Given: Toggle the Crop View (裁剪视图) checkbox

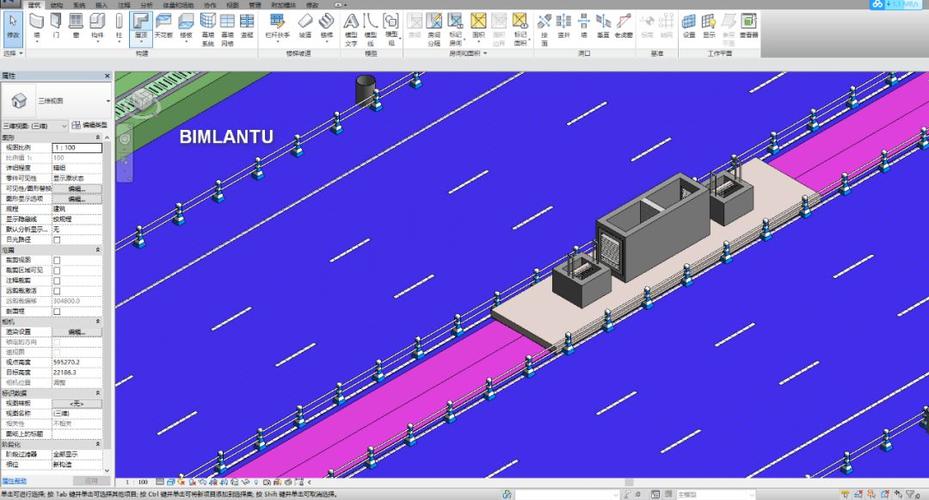Looking at the screenshot, I should click(57, 260).
